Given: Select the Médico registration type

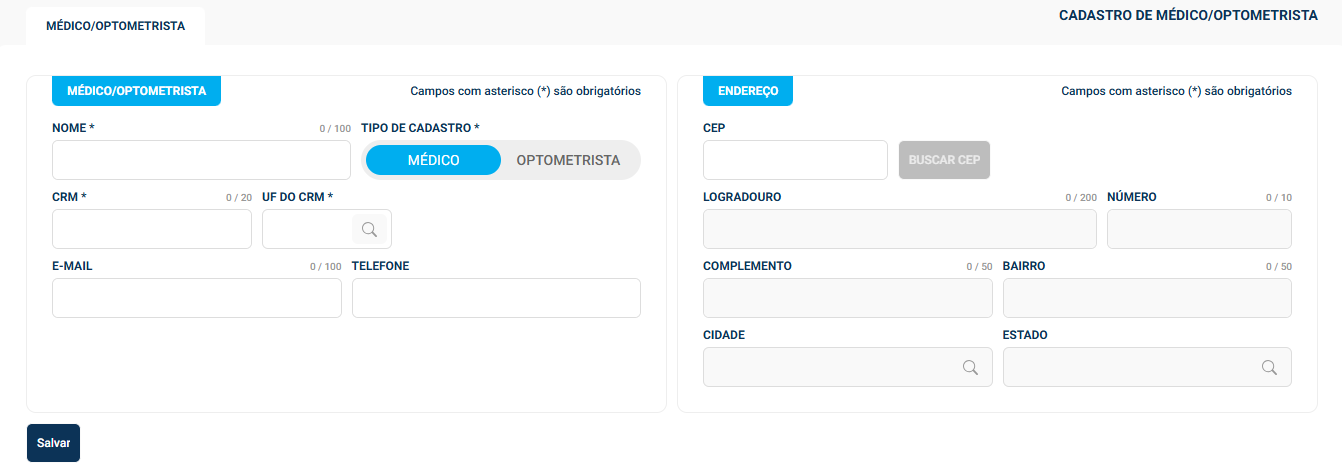Looking at the screenshot, I should 433,160.
